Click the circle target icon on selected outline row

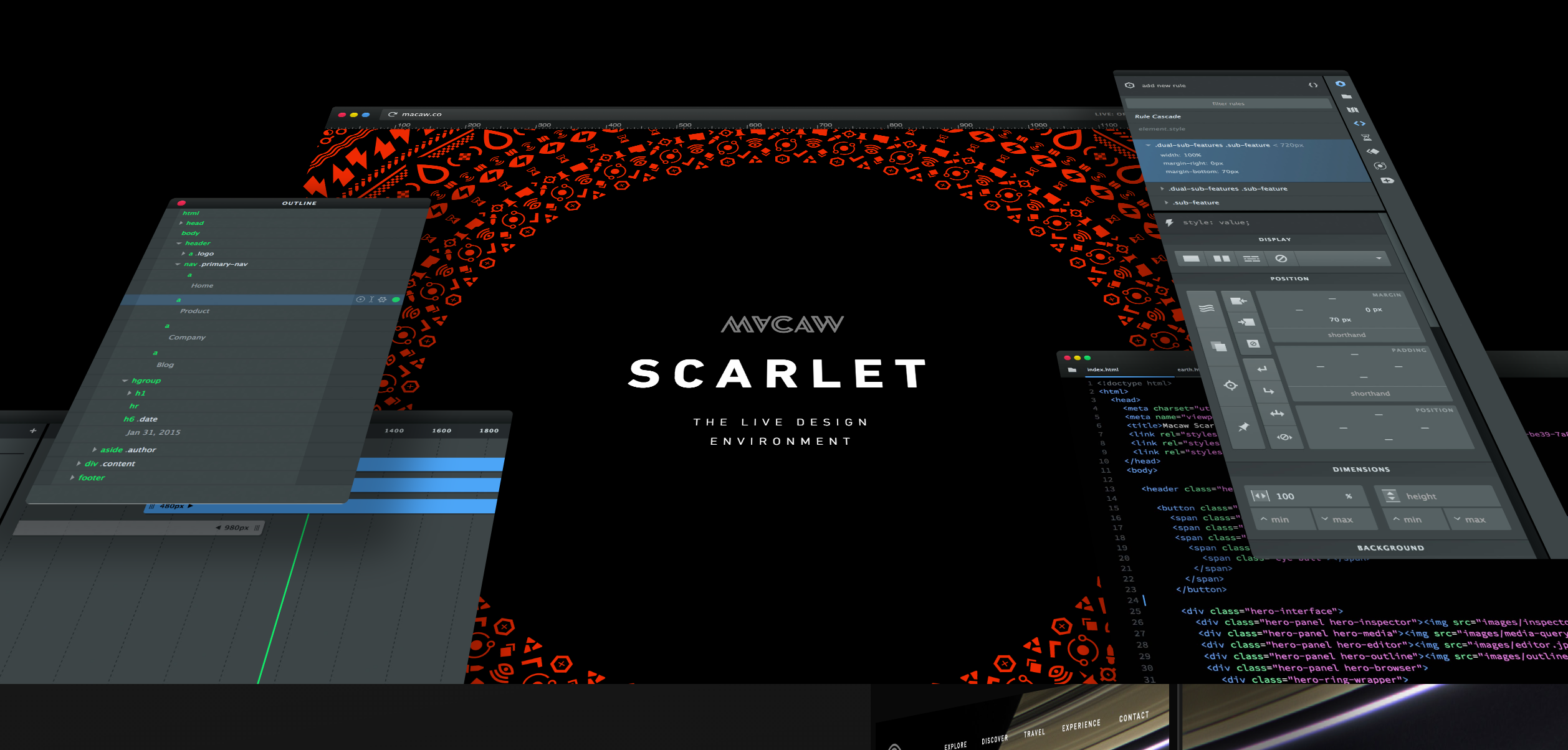coord(360,300)
